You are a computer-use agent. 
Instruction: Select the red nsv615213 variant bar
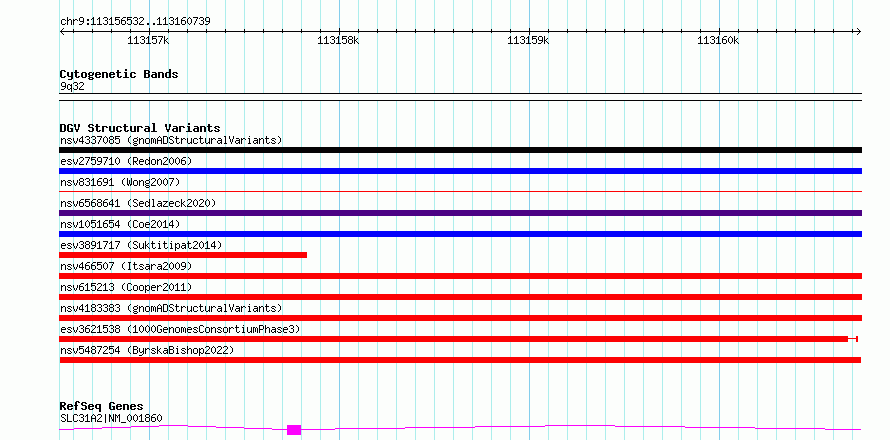tap(460, 297)
